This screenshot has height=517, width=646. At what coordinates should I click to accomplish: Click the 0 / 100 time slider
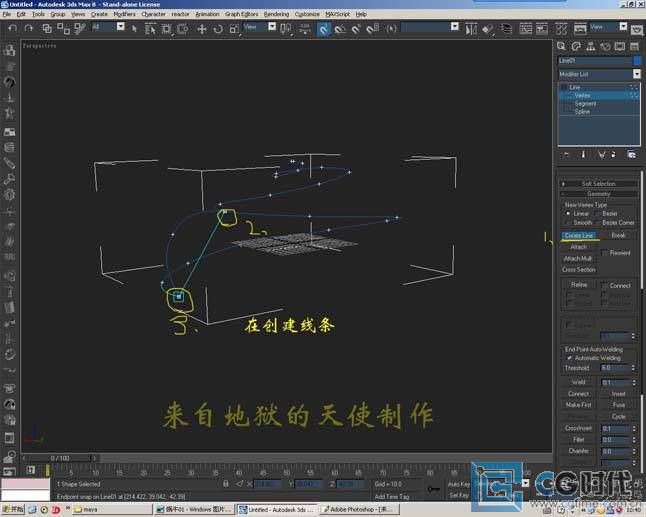(x=60, y=458)
